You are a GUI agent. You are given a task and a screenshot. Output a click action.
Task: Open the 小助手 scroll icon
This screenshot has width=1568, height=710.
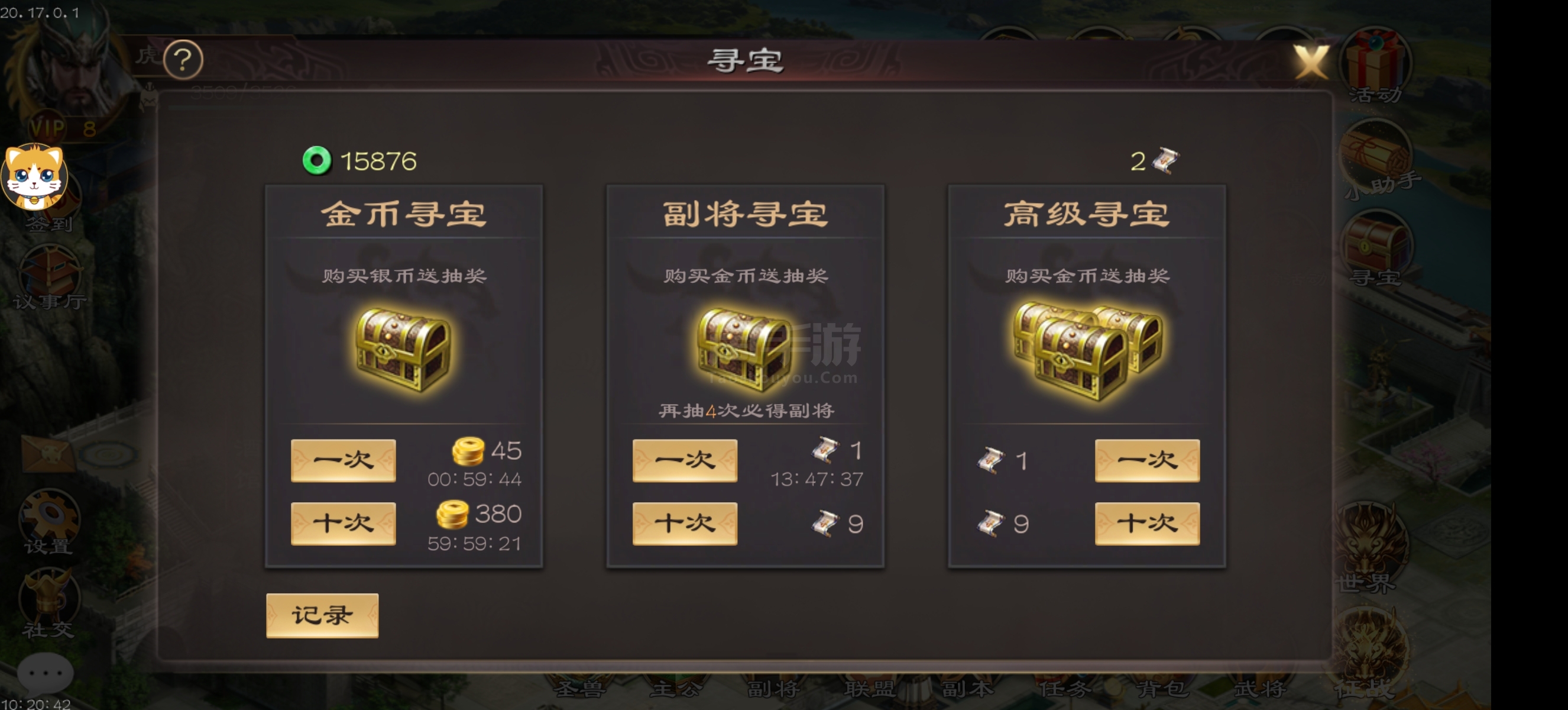click(x=1376, y=159)
